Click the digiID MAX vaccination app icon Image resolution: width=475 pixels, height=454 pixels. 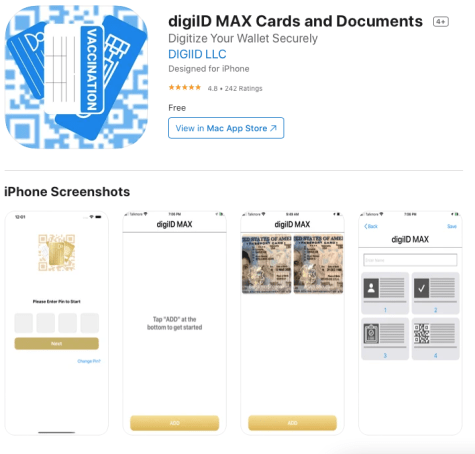[x=76, y=77]
